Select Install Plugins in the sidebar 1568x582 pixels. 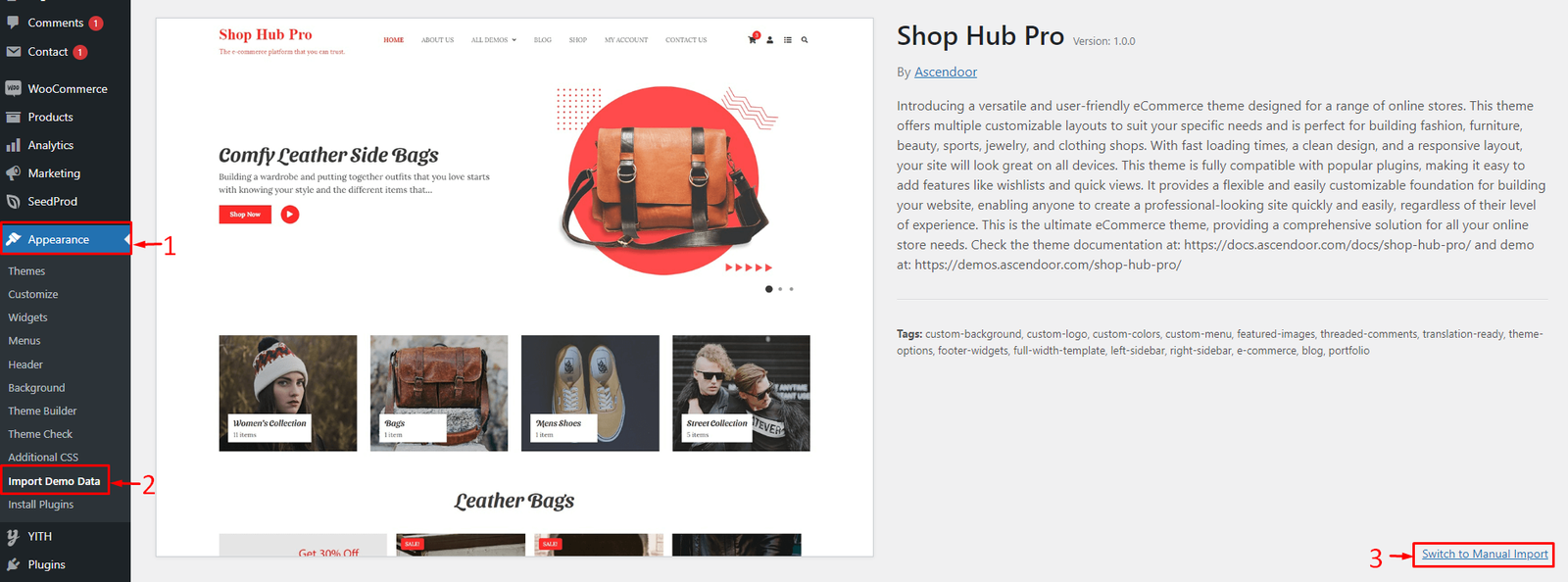click(x=41, y=505)
